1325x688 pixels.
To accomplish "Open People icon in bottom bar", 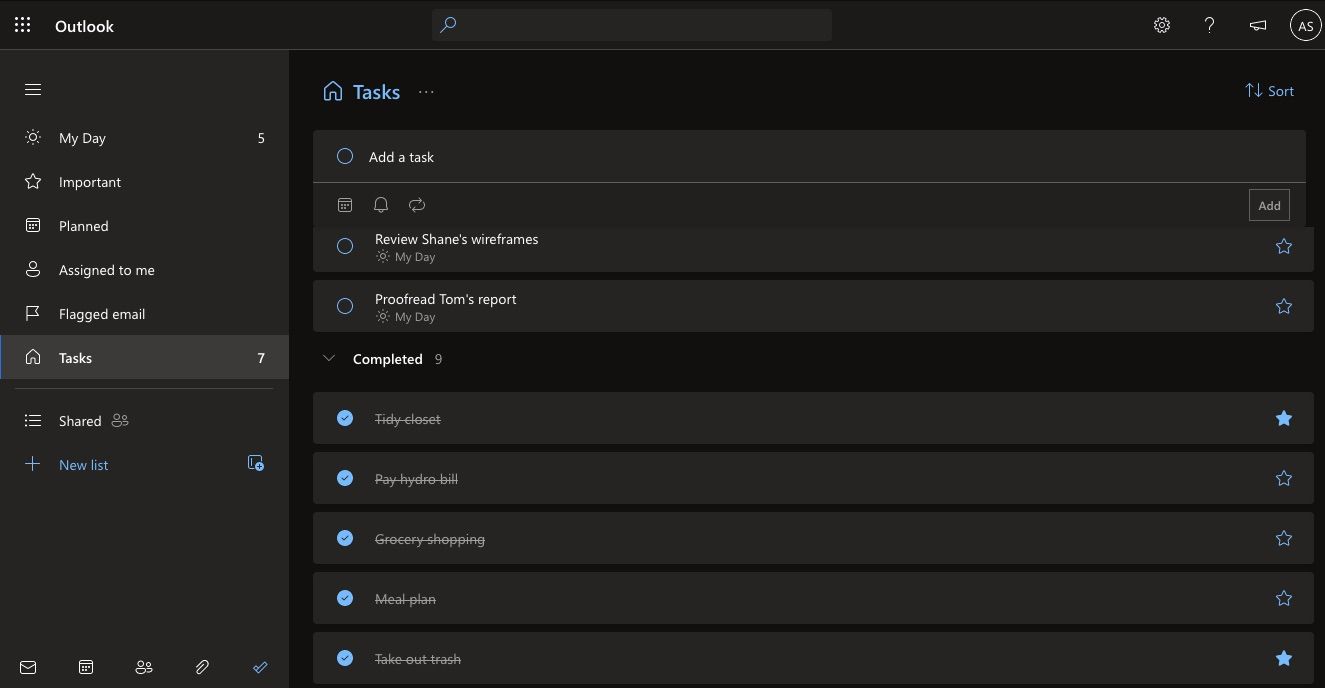I will [x=144, y=667].
